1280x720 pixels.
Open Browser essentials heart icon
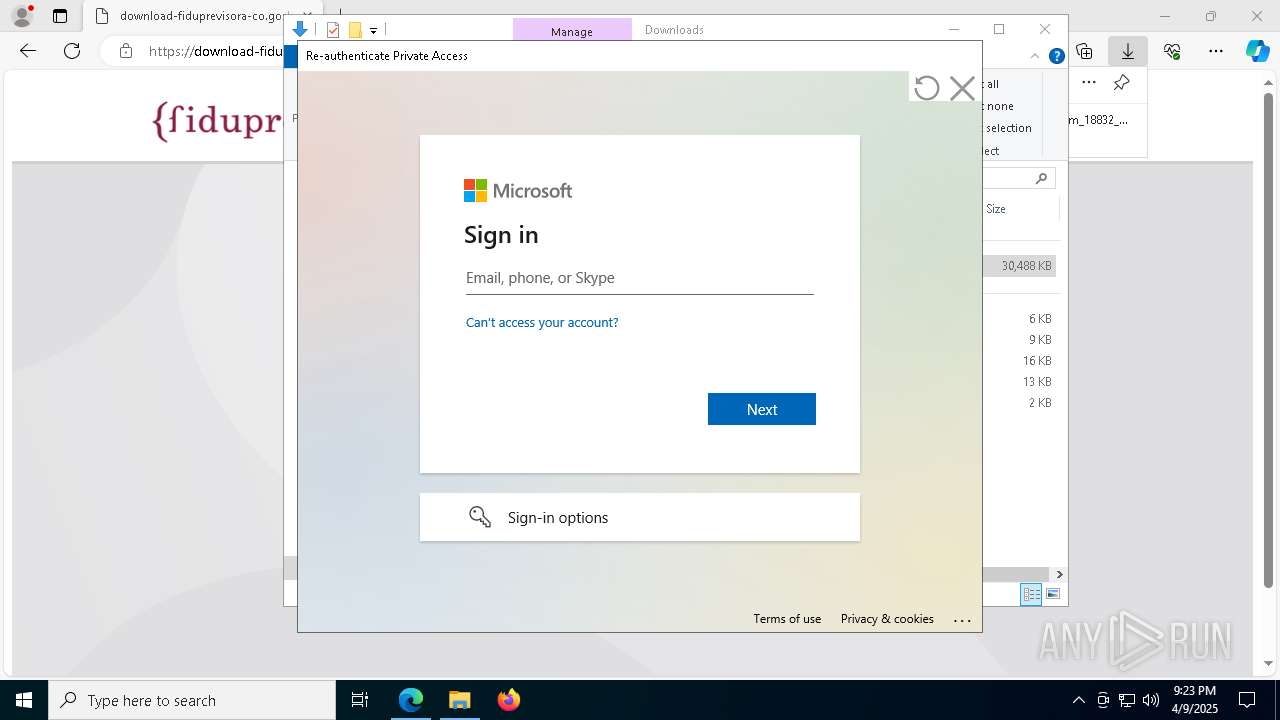tap(1172, 51)
